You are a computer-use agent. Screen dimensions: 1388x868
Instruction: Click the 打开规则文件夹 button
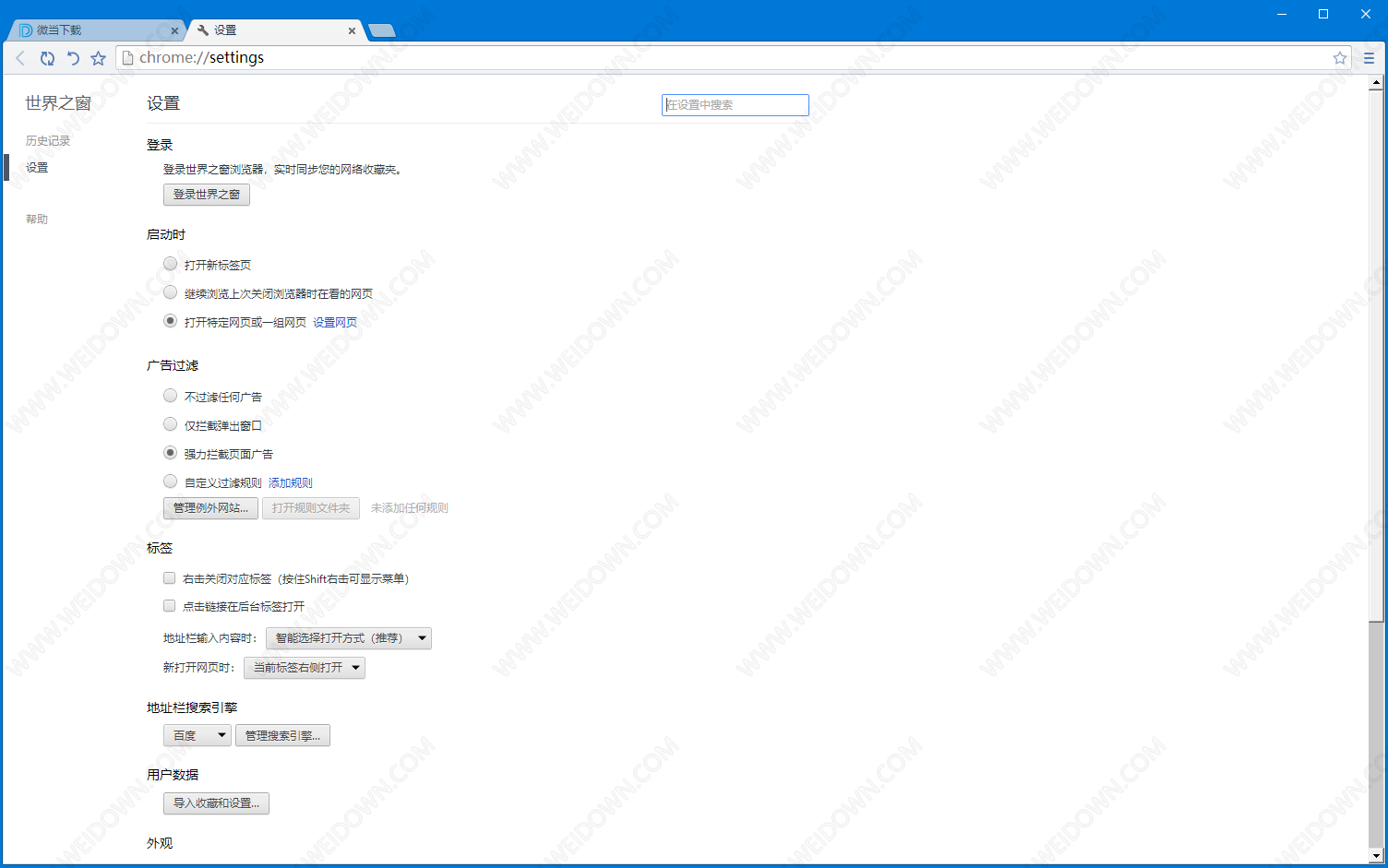[311, 508]
